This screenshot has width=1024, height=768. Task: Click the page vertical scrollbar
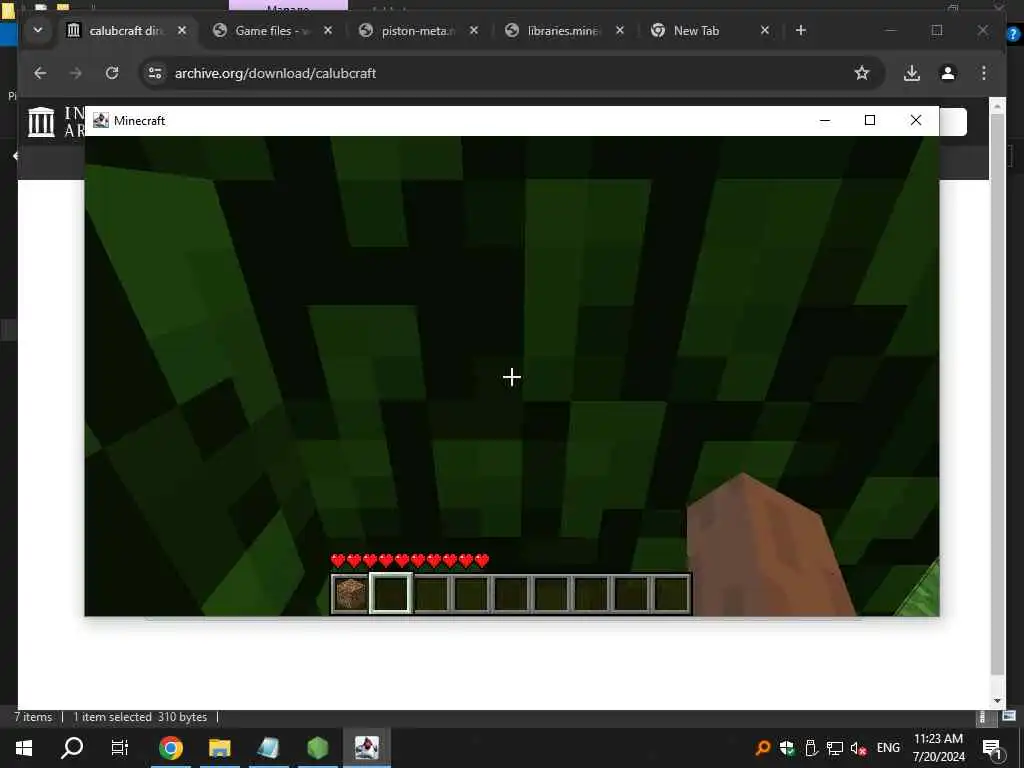[x=997, y=395]
